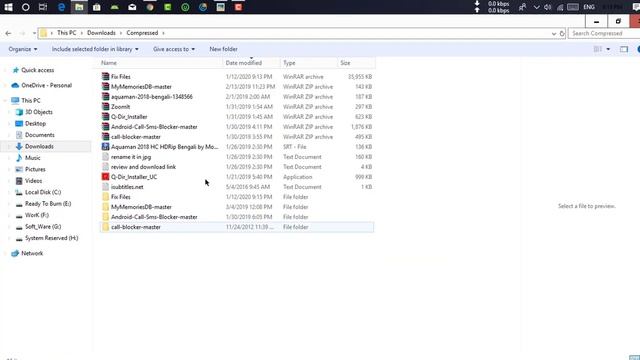Viewport: 640px width, 360px height.
Task: Go back with the left arrow button
Action: 9,33
